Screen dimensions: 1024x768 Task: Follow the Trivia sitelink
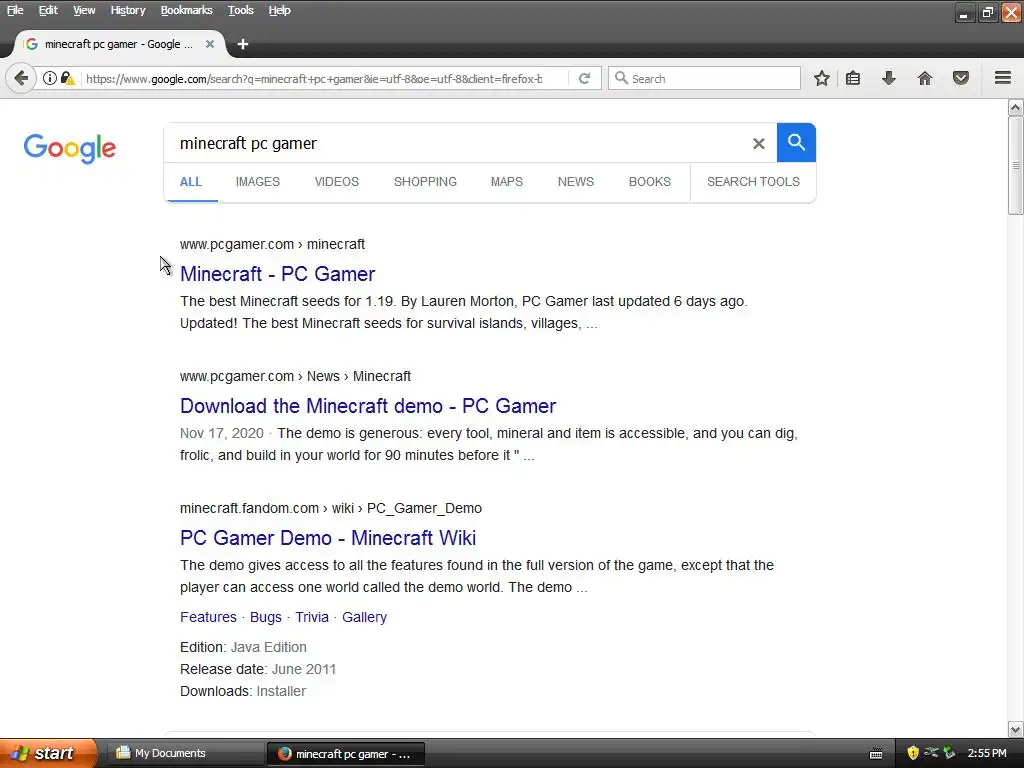click(312, 617)
